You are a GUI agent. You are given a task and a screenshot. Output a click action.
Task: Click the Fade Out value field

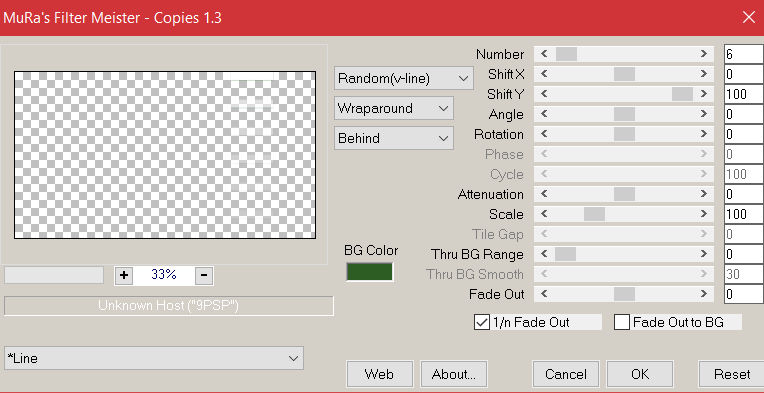click(744, 294)
